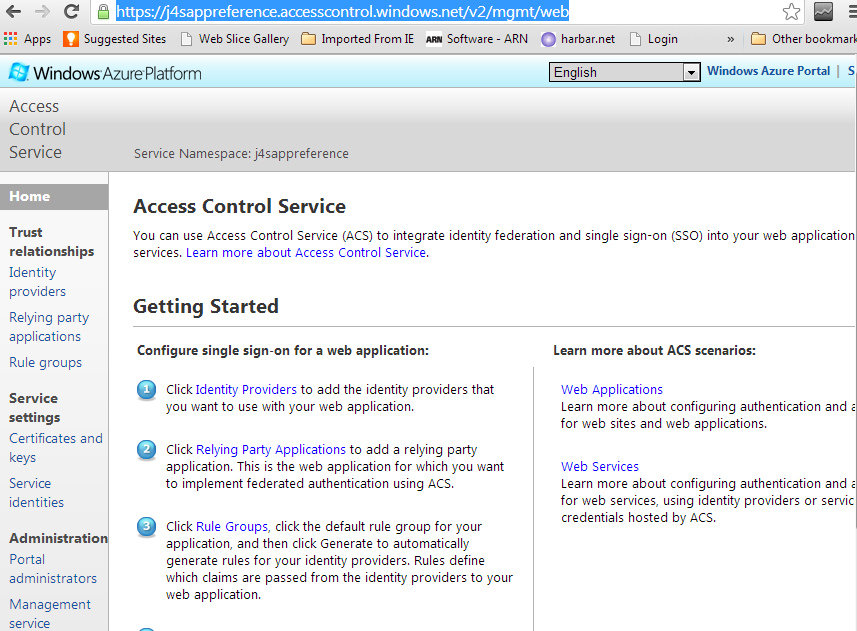Click the Configure single sign-on heading
This screenshot has height=631, width=857.
[283, 351]
